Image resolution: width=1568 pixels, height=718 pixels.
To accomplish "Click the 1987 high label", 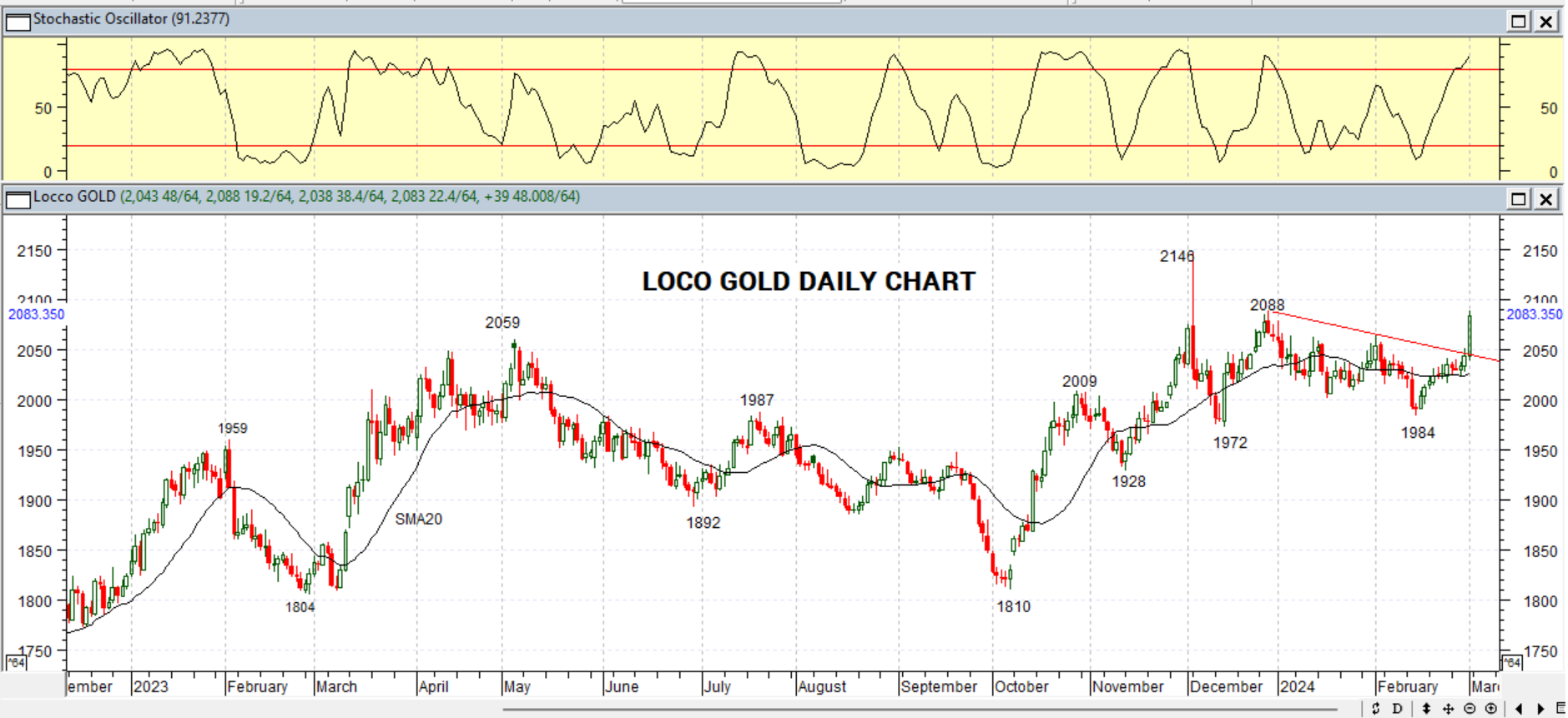I will [x=757, y=400].
